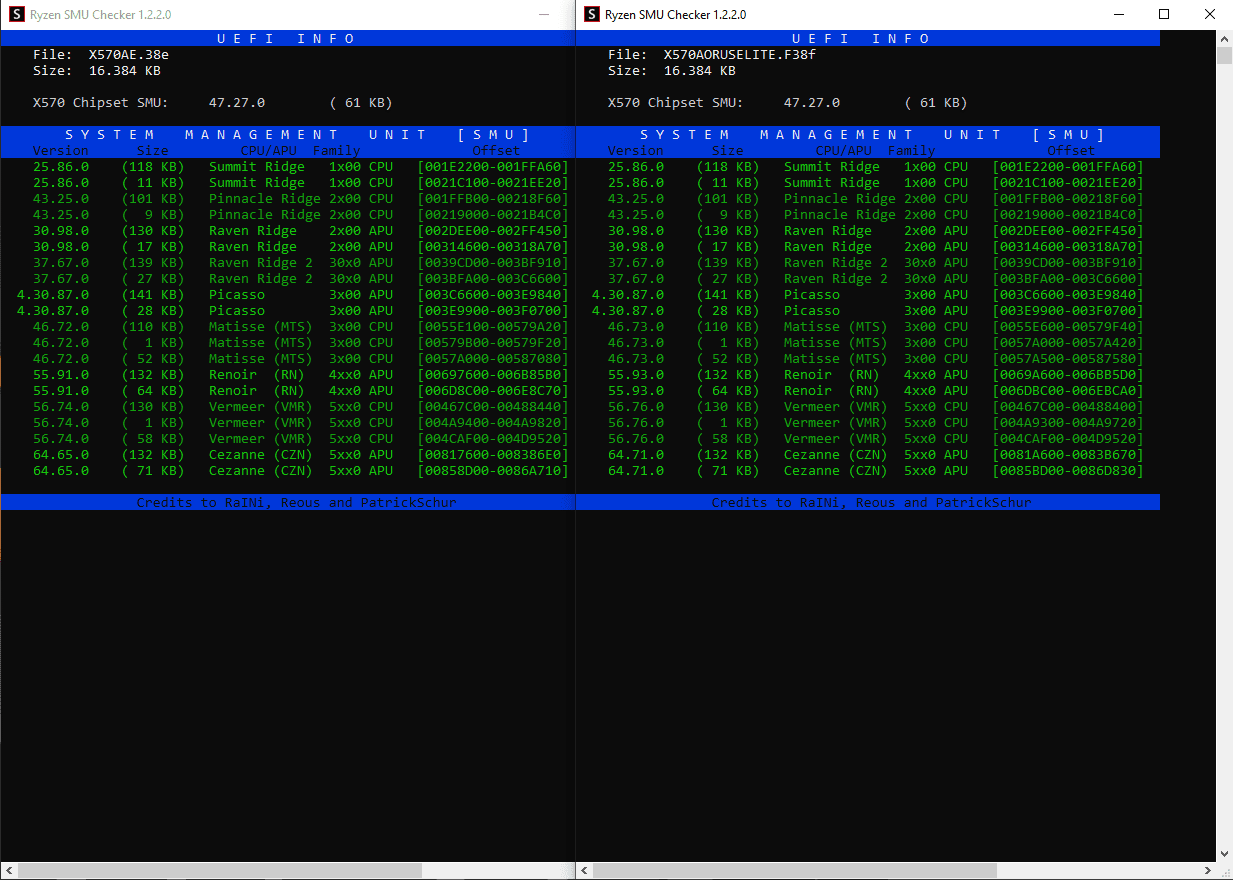This screenshot has width=1233, height=880.
Task: Click the right window's horizontal scrollbar right arrow
Action: pos(1207,871)
